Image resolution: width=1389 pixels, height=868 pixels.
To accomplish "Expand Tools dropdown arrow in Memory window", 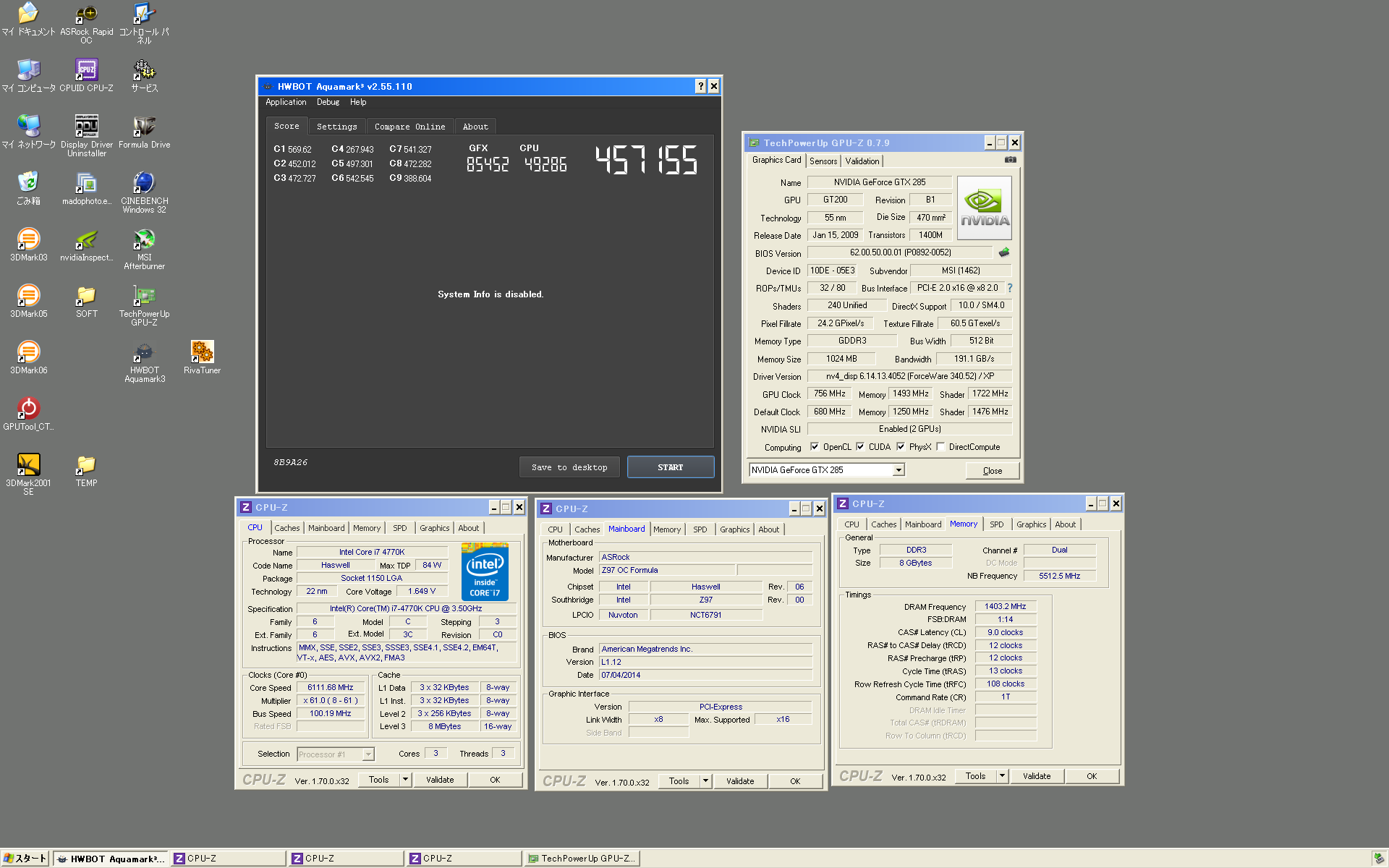I will (1002, 776).
